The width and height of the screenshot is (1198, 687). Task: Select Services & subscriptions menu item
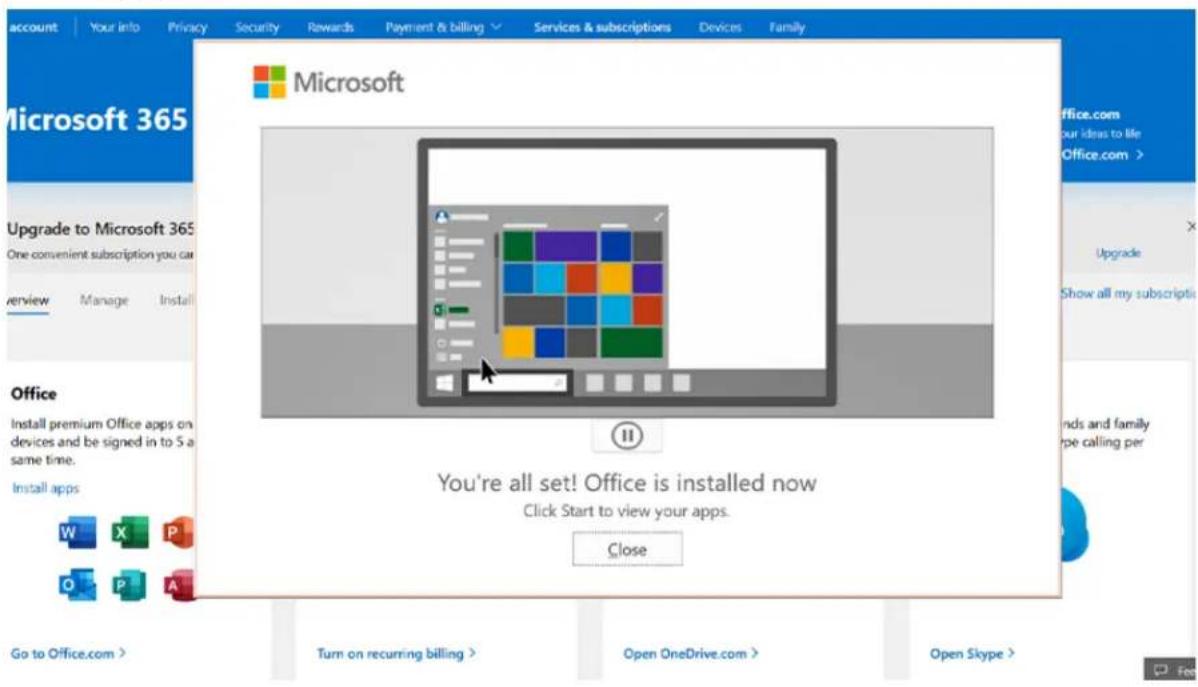tap(602, 27)
